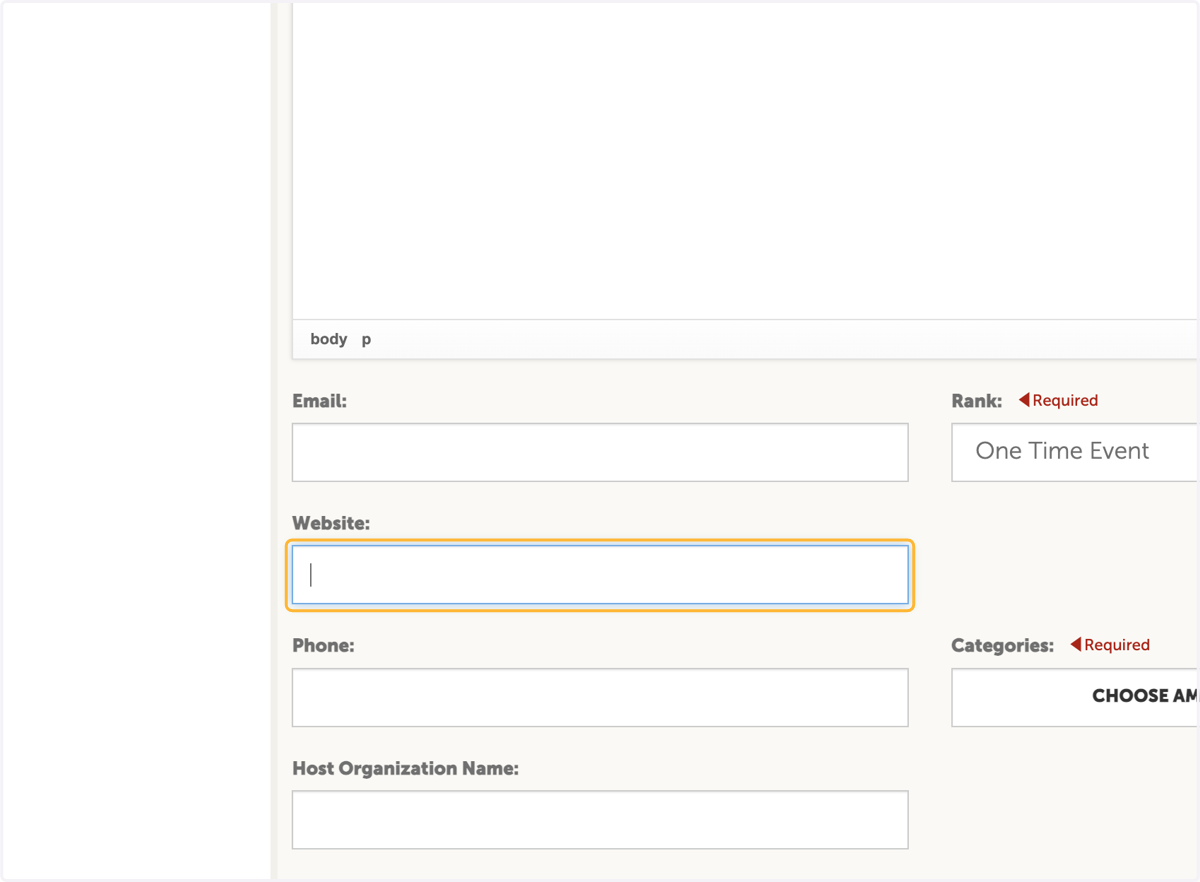Screen dimensions: 1200x882
Task: Select the Host Organization Name field
Action: click(600, 820)
